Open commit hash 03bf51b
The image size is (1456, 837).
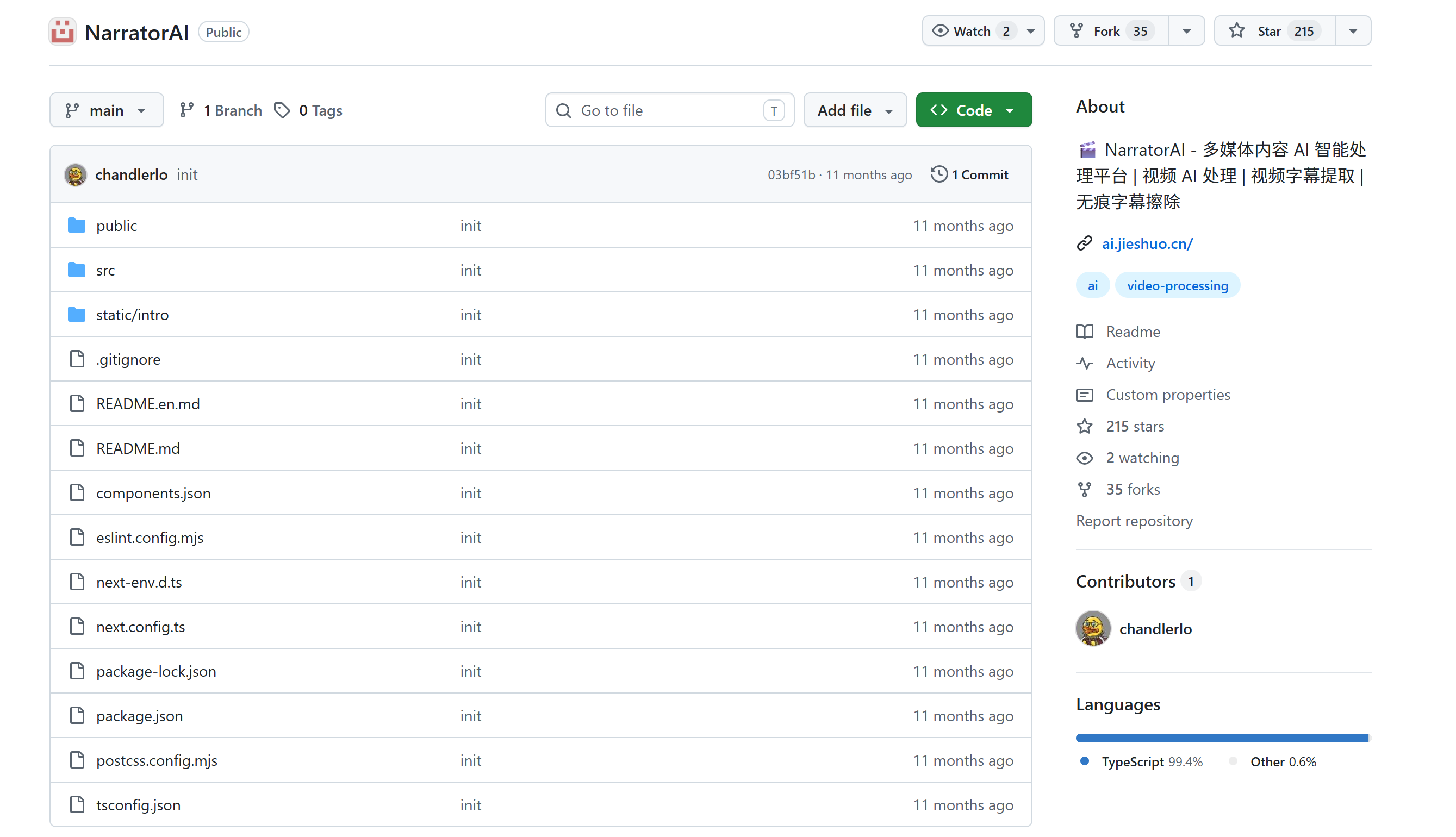pos(791,175)
